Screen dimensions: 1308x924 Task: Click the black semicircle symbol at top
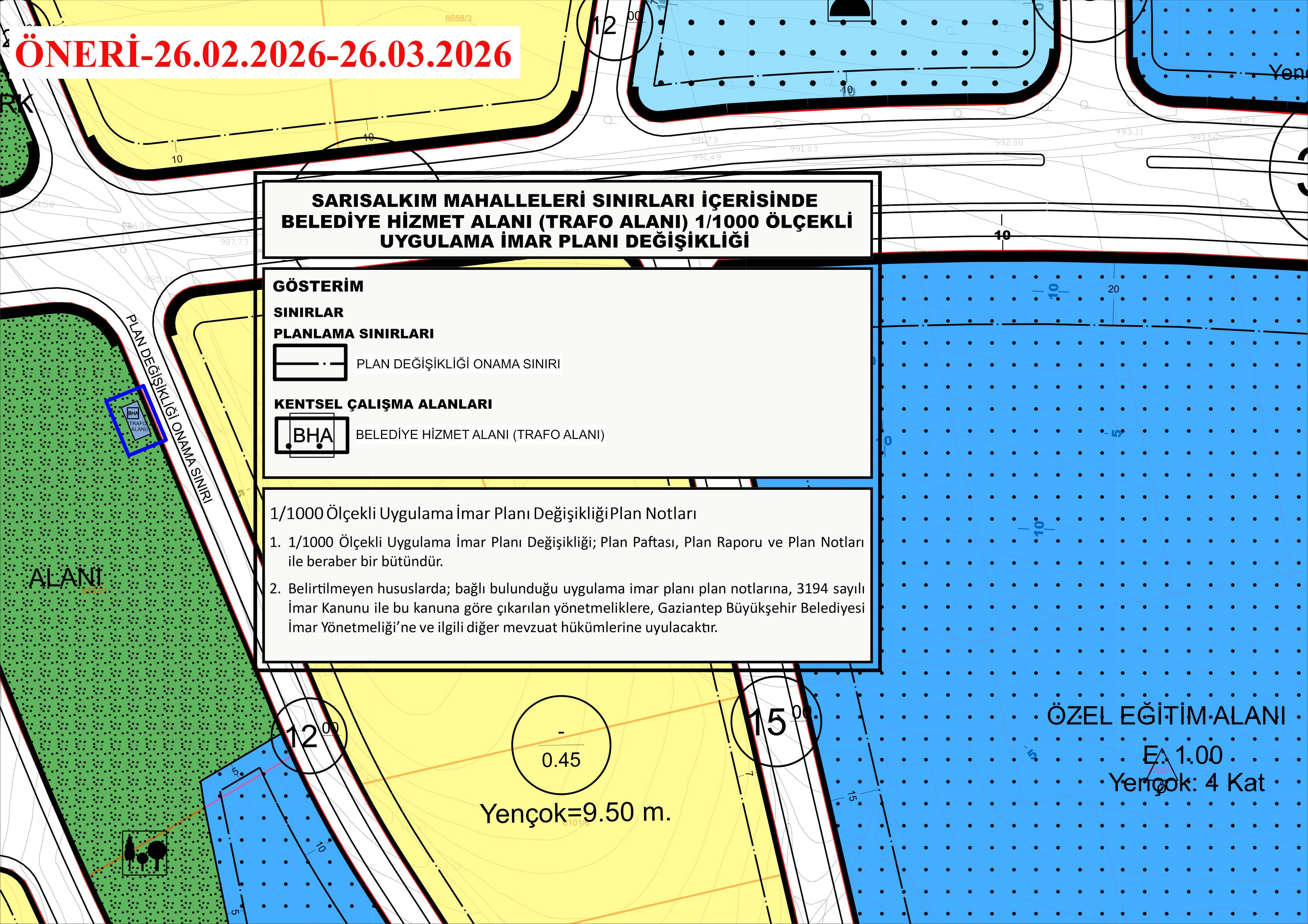click(x=850, y=8)
